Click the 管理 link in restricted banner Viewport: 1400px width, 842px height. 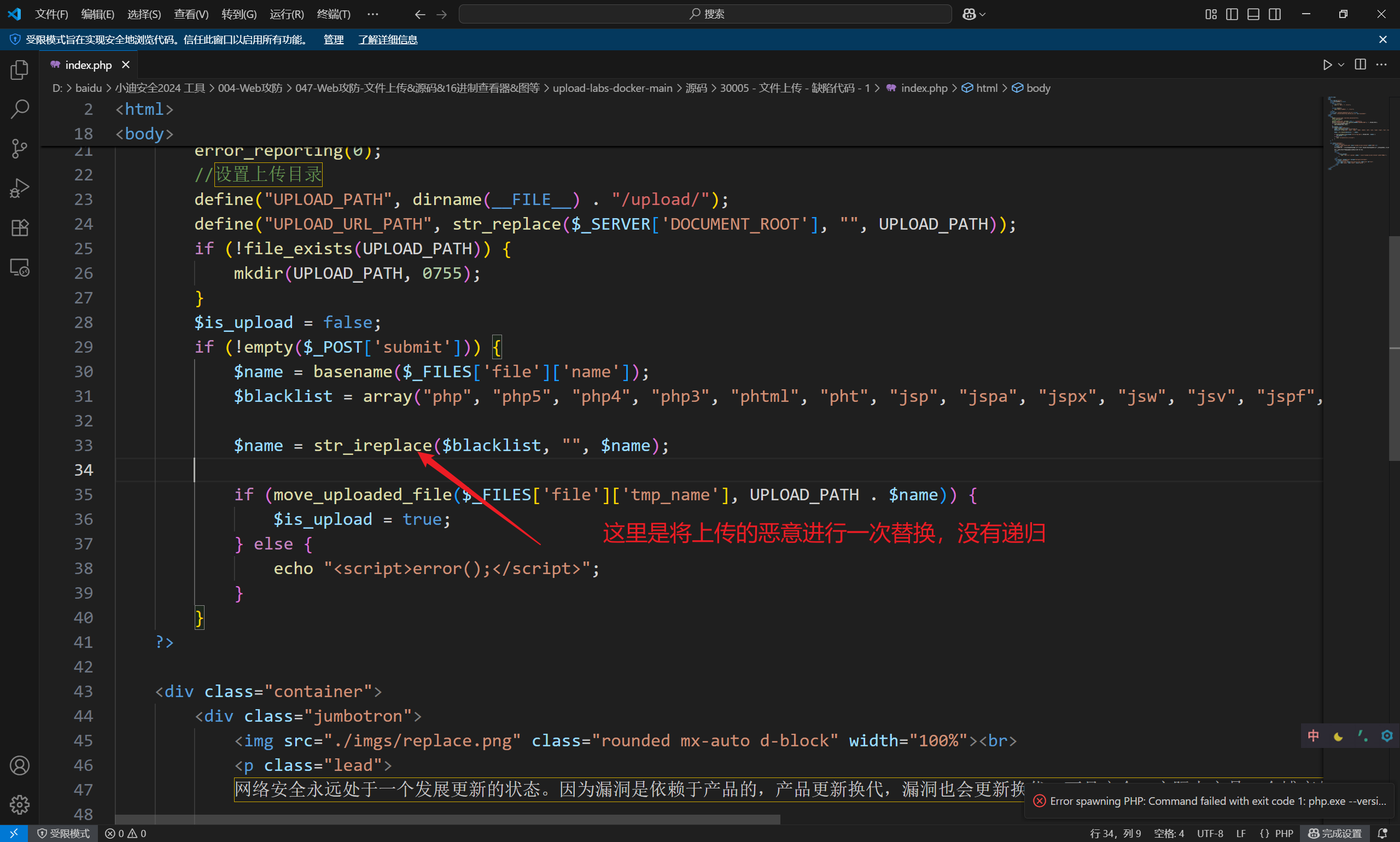(x=333, y=39)
